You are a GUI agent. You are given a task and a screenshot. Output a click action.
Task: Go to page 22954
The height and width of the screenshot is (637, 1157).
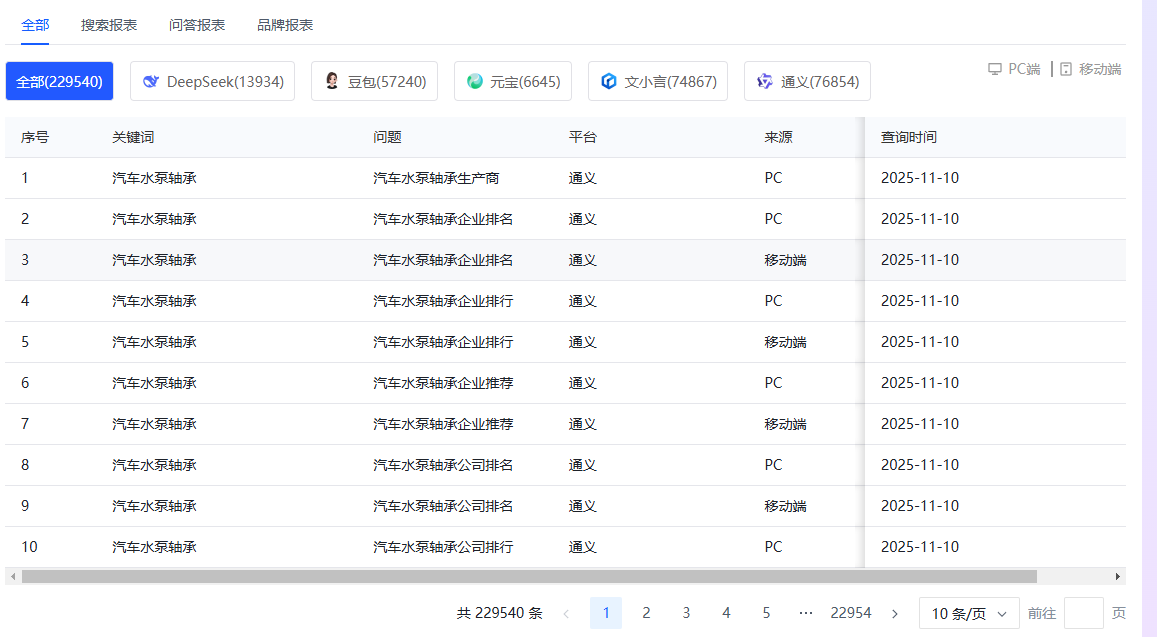[x=851, y=613]
